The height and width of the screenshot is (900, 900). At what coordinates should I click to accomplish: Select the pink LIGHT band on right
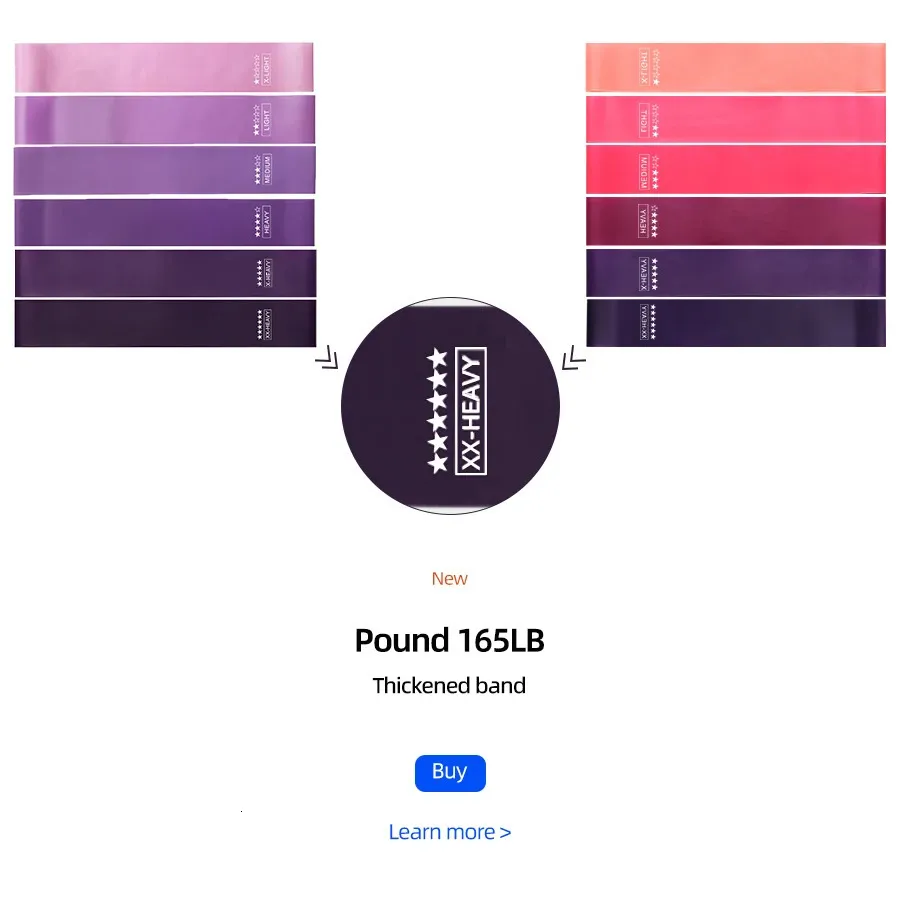click(736, 119)
